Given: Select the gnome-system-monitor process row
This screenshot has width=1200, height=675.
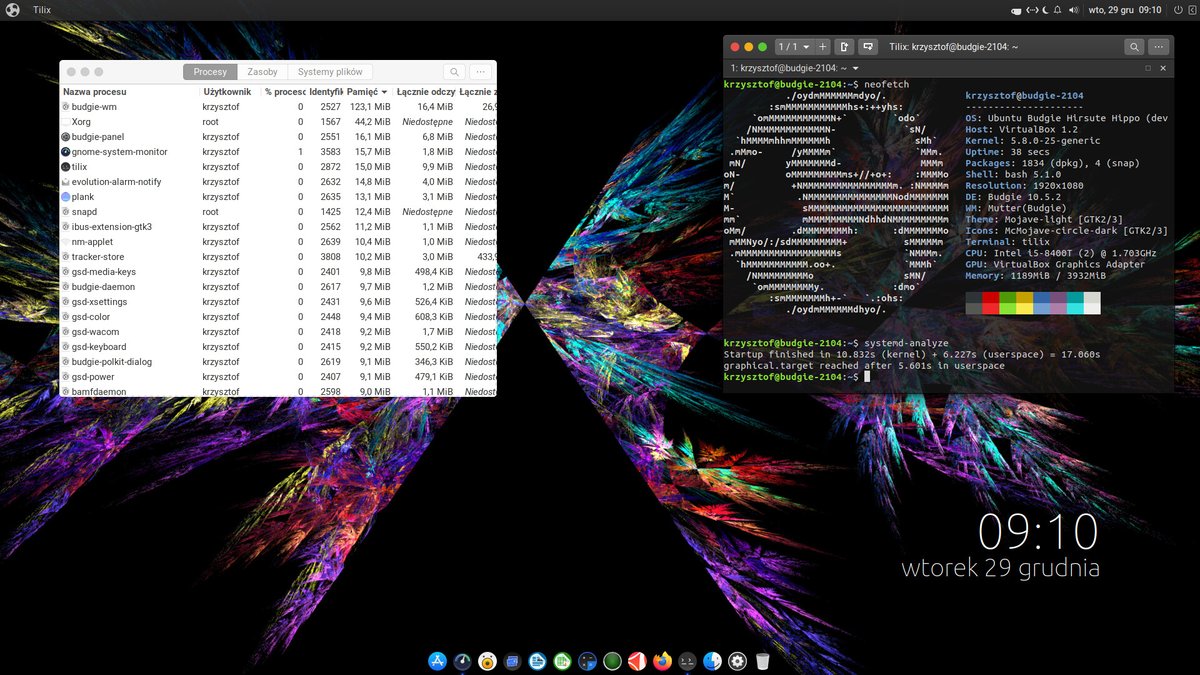Looking at the screenshot, I should [x=278, y=152].
